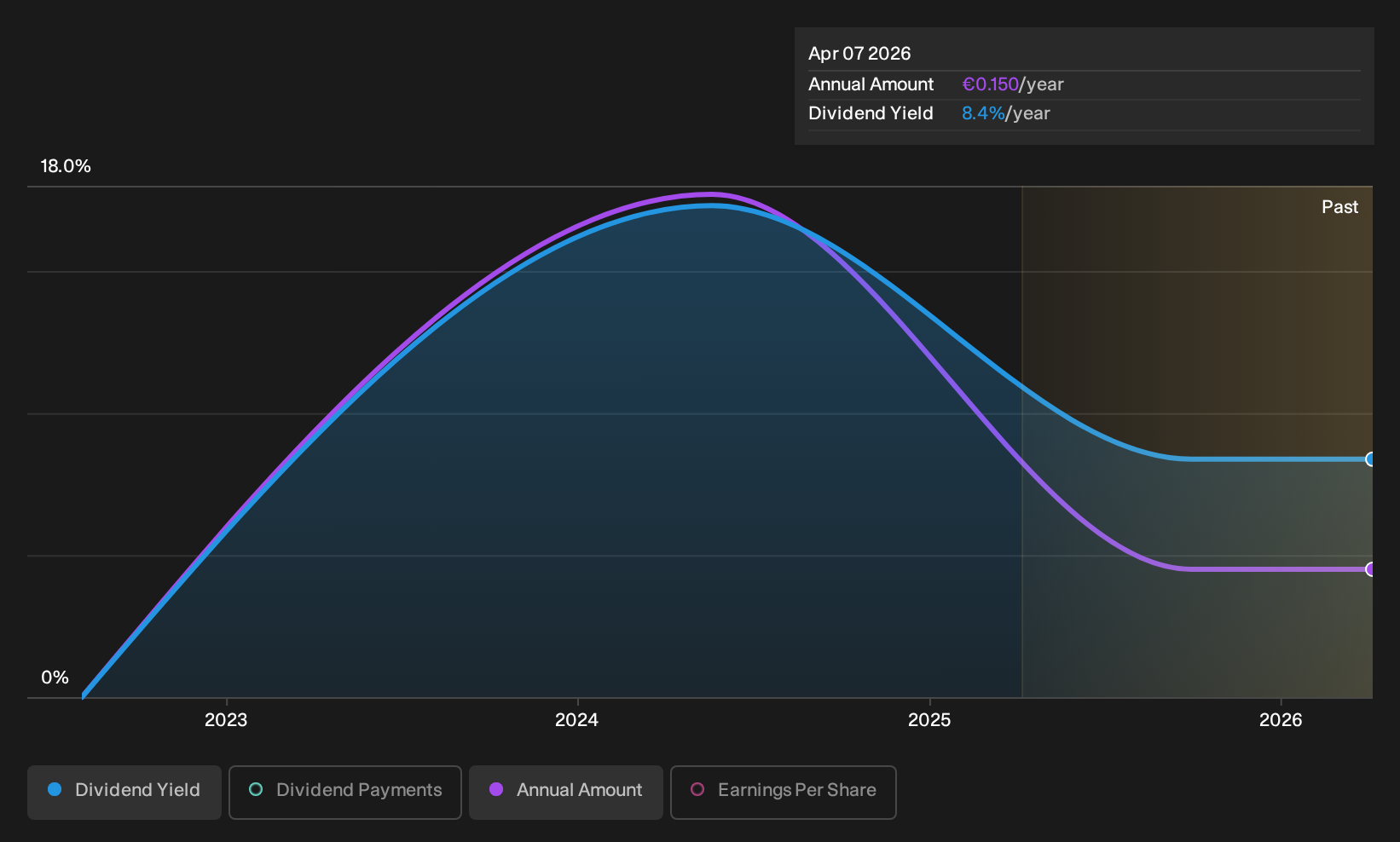Click the 2023 x-axis label
The width and height of the screenshot is (1400, 842).
[x=226, y=720]
